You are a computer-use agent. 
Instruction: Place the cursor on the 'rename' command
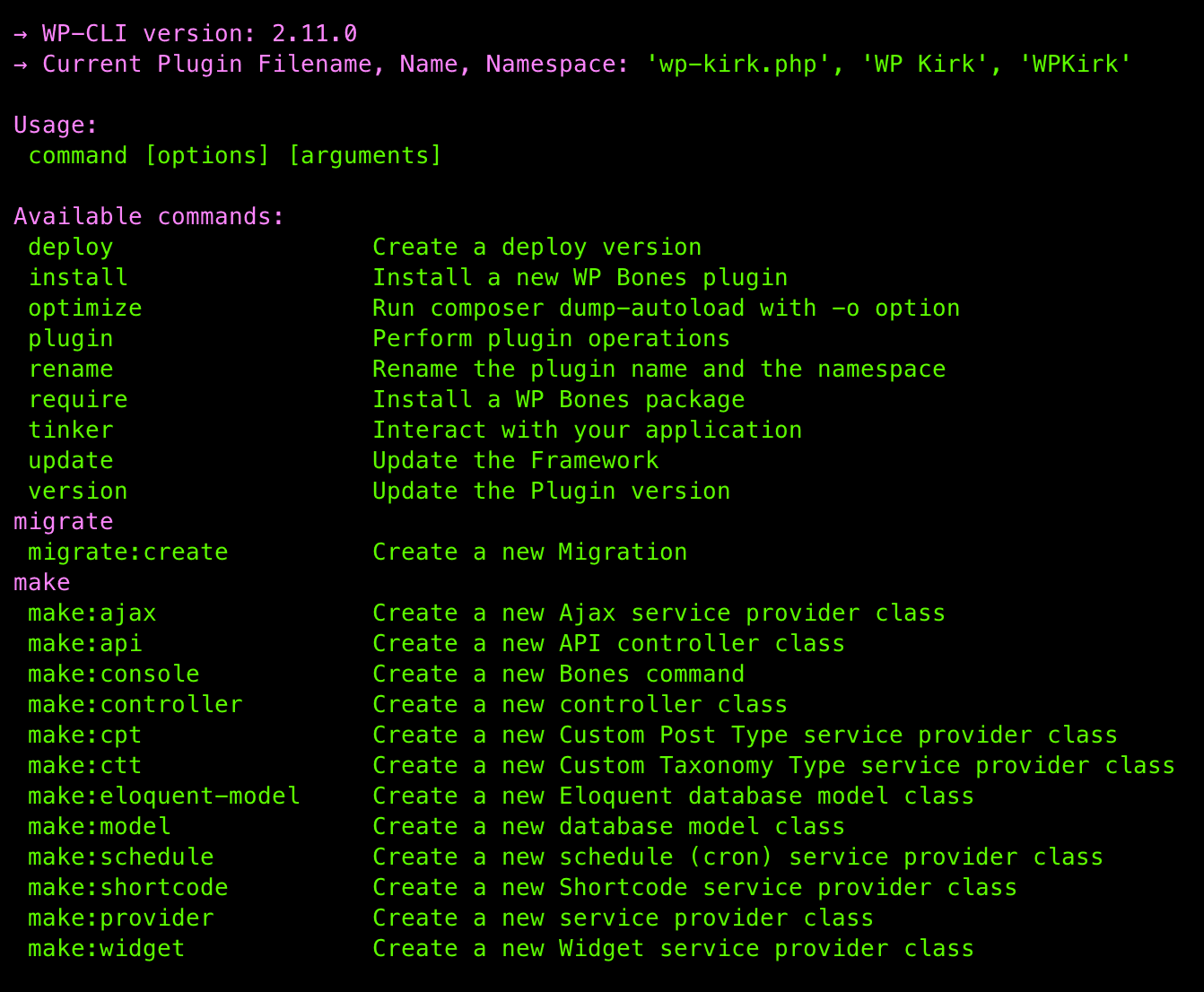click(x=71, y=370)
